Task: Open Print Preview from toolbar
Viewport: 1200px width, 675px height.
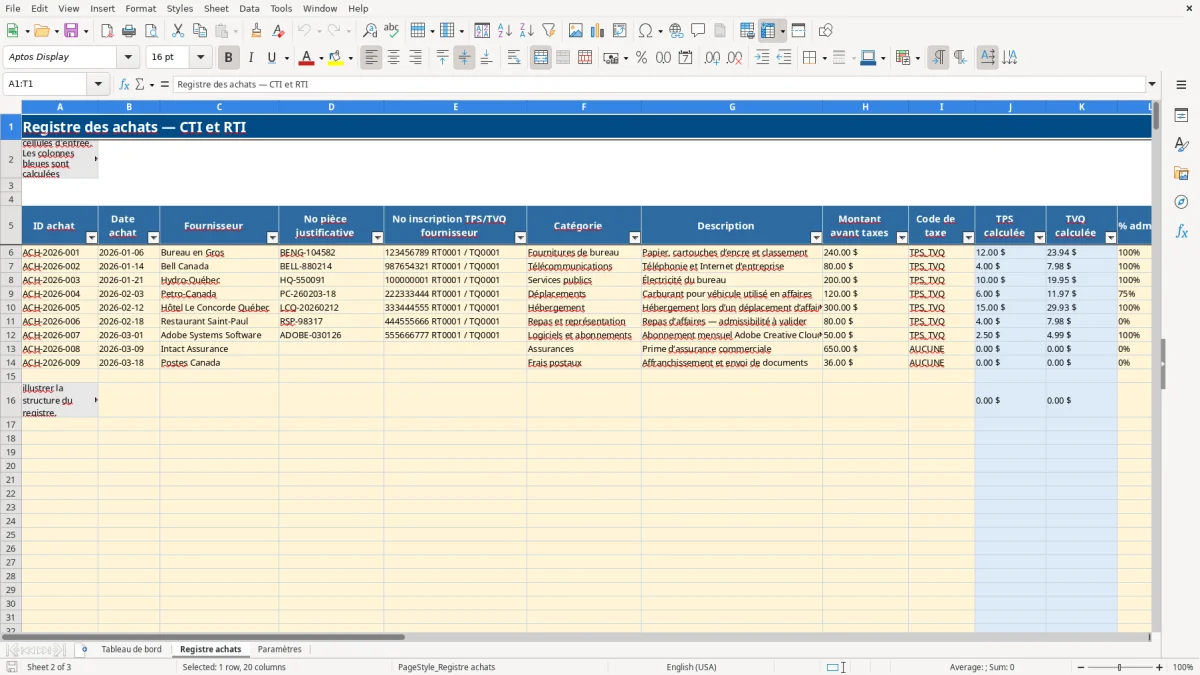Action: pyautogui.click(x=150, y=31)
